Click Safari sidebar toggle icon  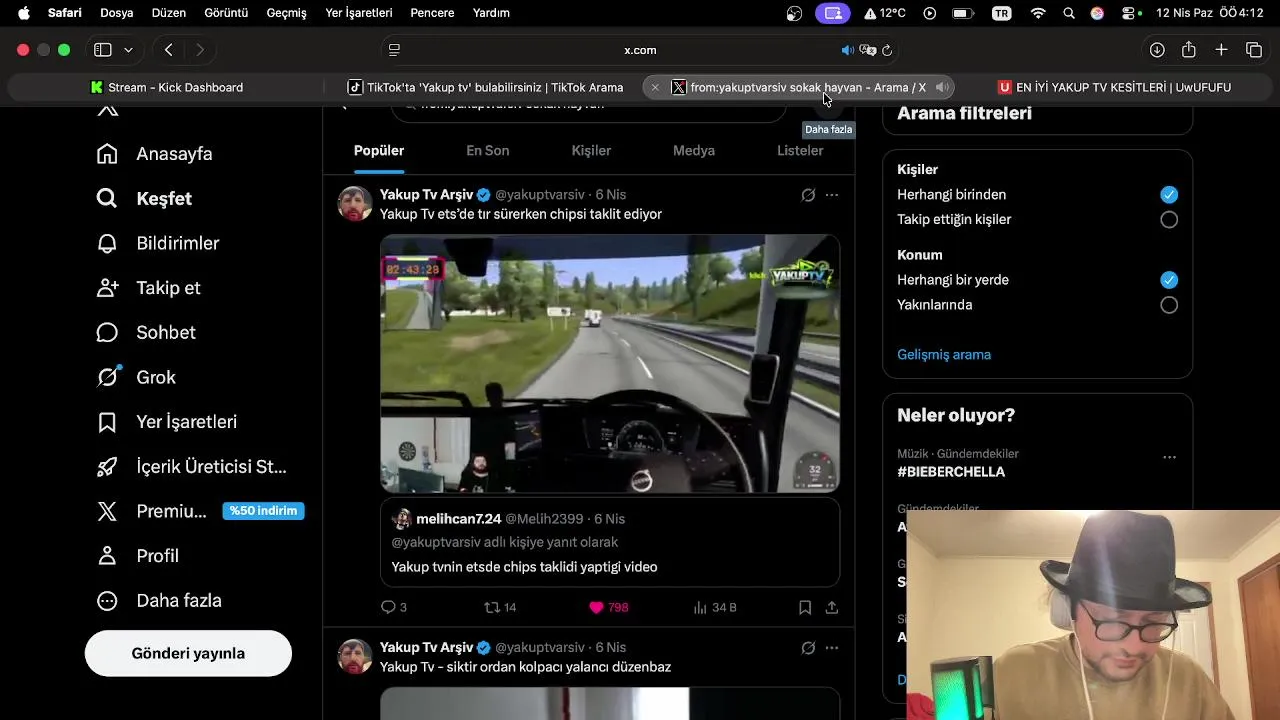click(102, 50)
